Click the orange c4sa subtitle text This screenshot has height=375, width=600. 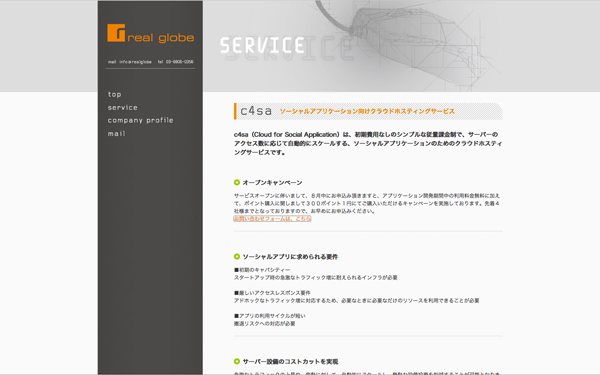point(367,111)
